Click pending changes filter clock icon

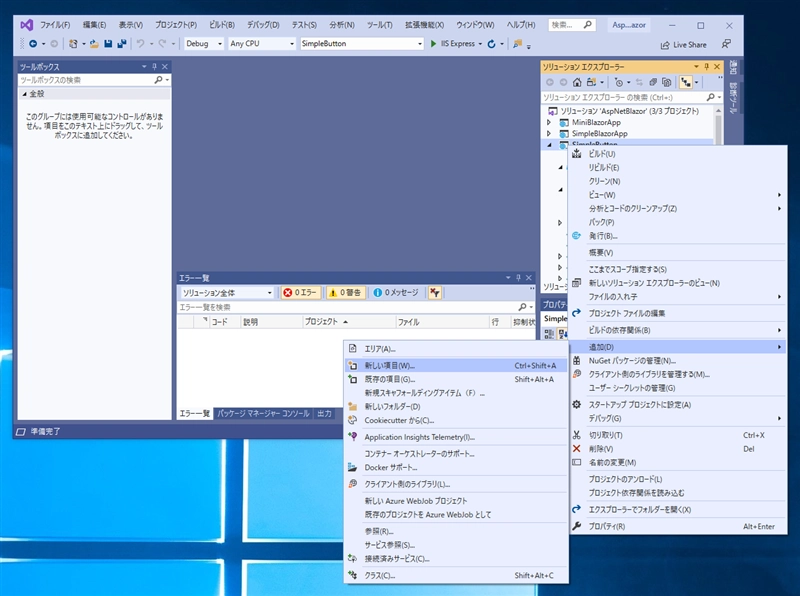(x=619, y=82)
